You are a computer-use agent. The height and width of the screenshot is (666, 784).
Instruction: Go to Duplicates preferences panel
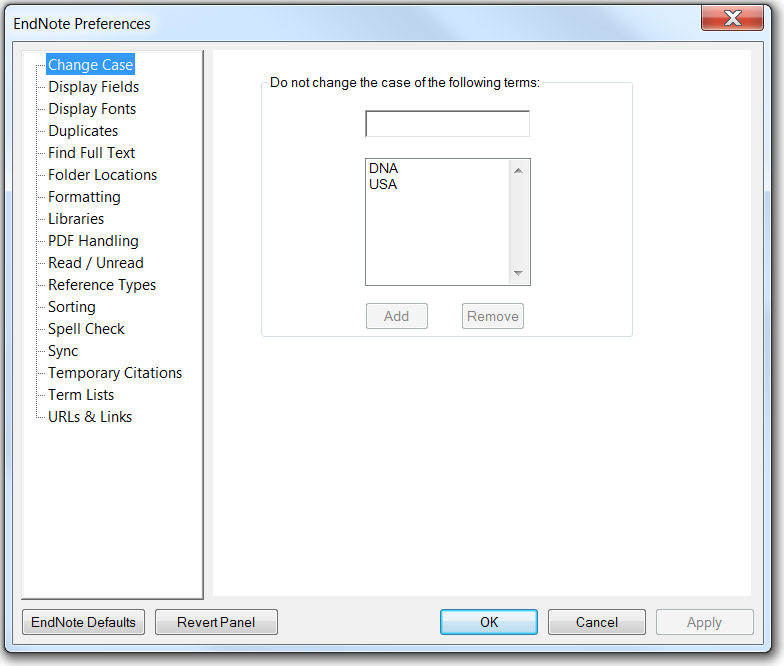coord(83,131)
